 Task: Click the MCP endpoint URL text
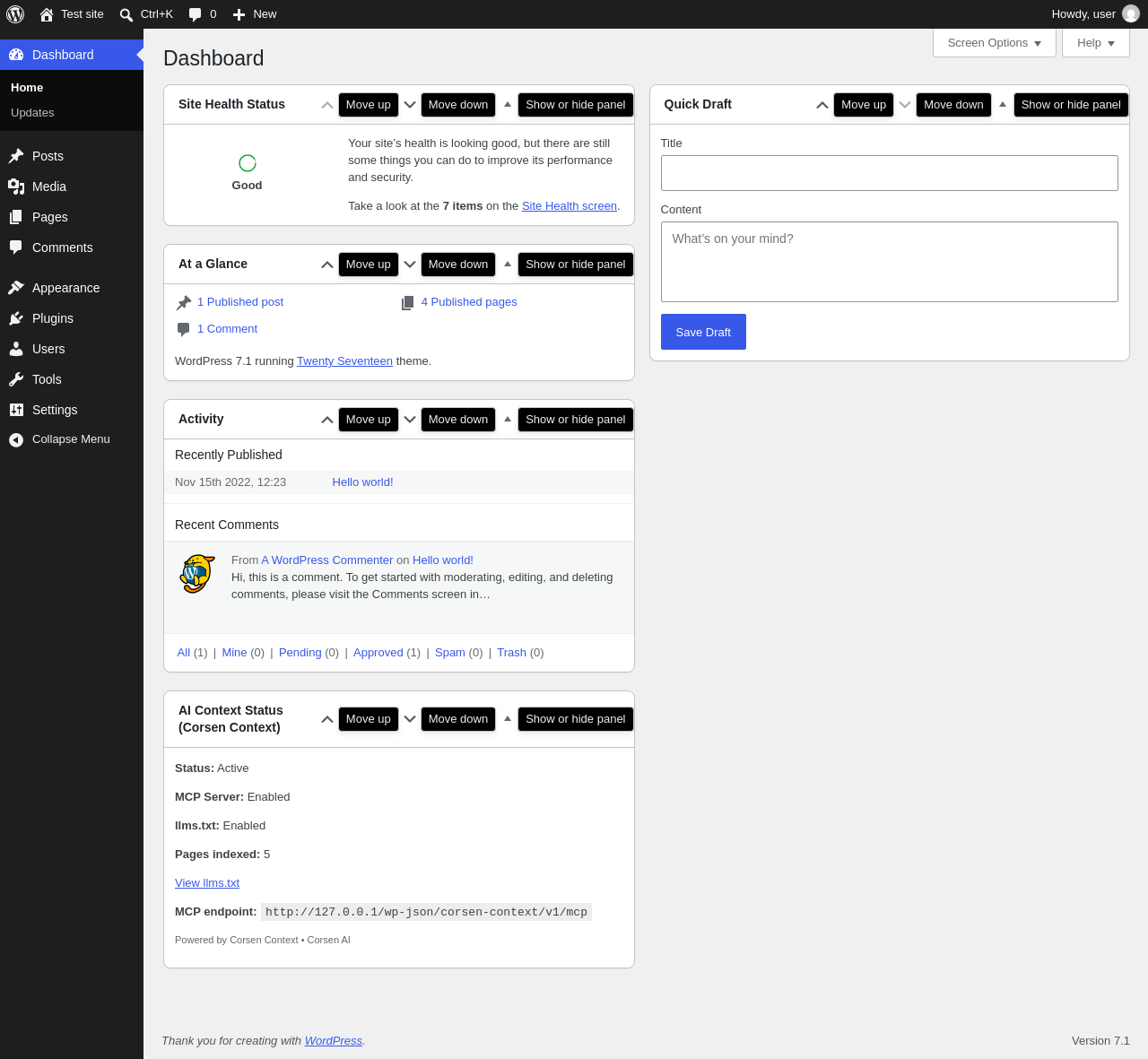[426, 912]
